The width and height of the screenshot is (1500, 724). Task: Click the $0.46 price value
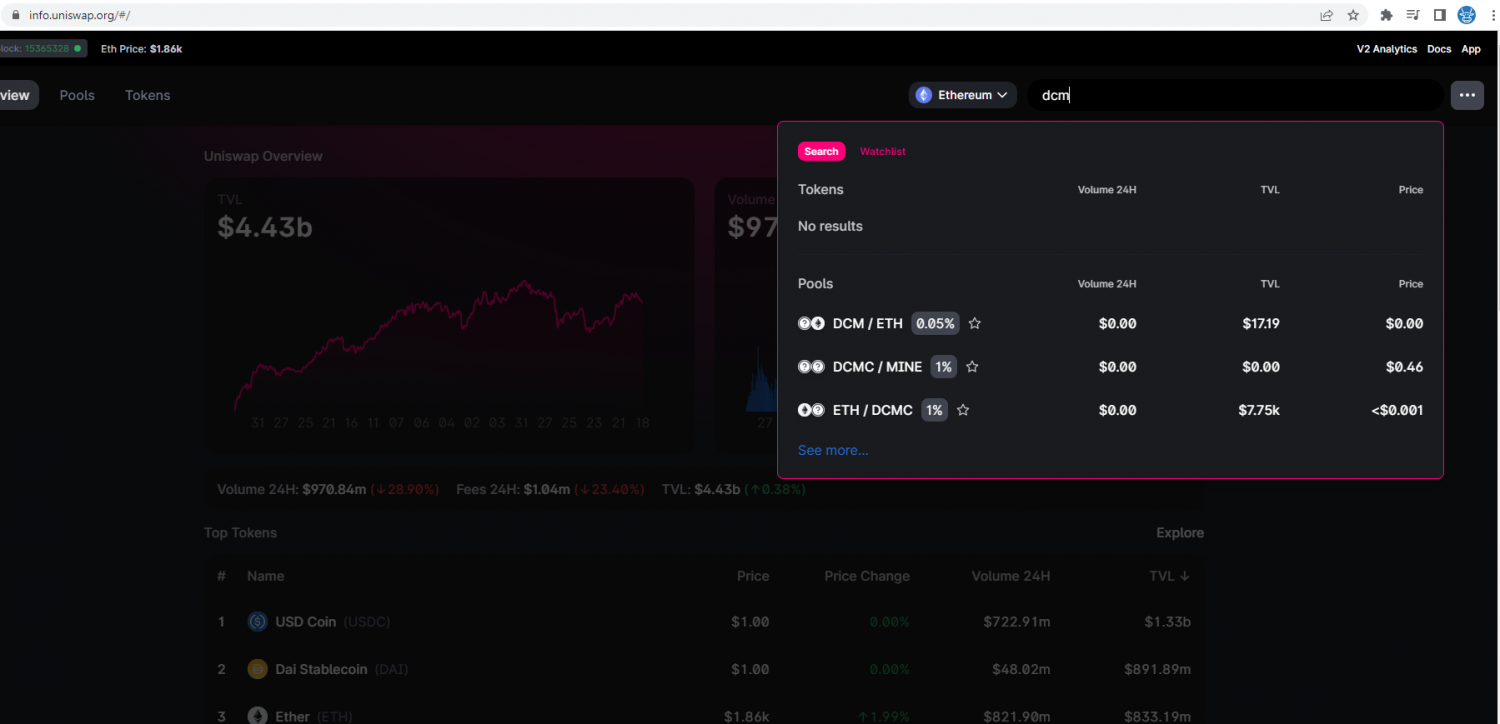[1404, 367]
